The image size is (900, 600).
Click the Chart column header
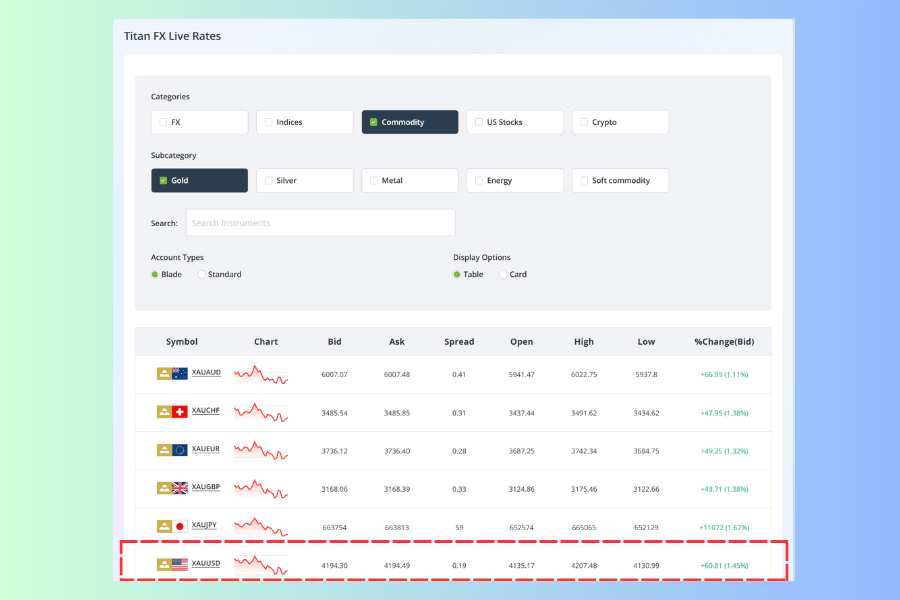266,342
